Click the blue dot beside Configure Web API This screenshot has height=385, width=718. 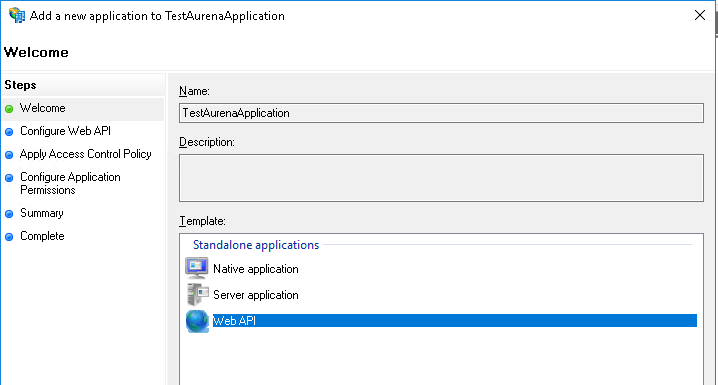click(9, 132)
